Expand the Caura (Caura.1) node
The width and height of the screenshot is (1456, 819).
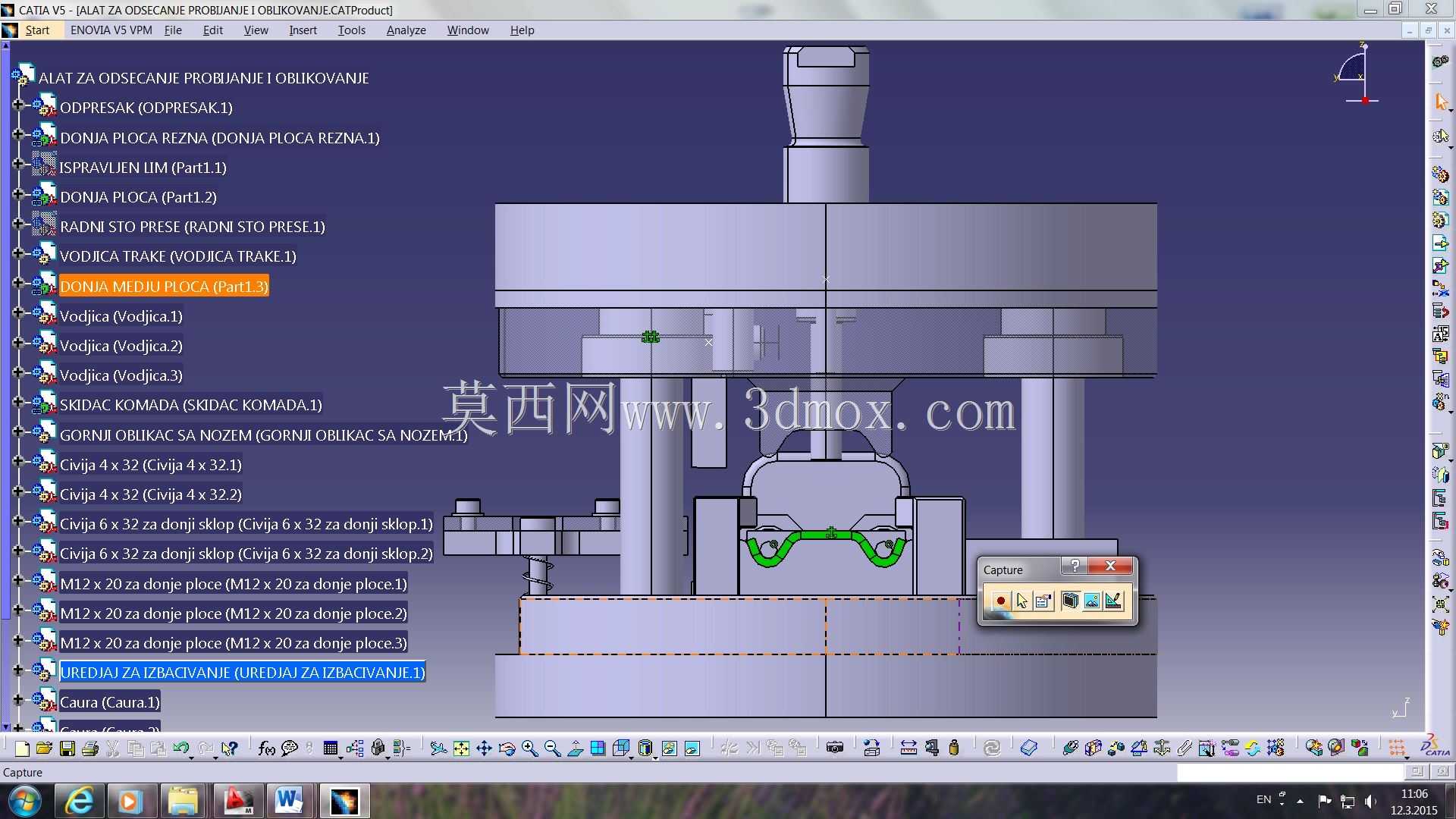(17, 699)
